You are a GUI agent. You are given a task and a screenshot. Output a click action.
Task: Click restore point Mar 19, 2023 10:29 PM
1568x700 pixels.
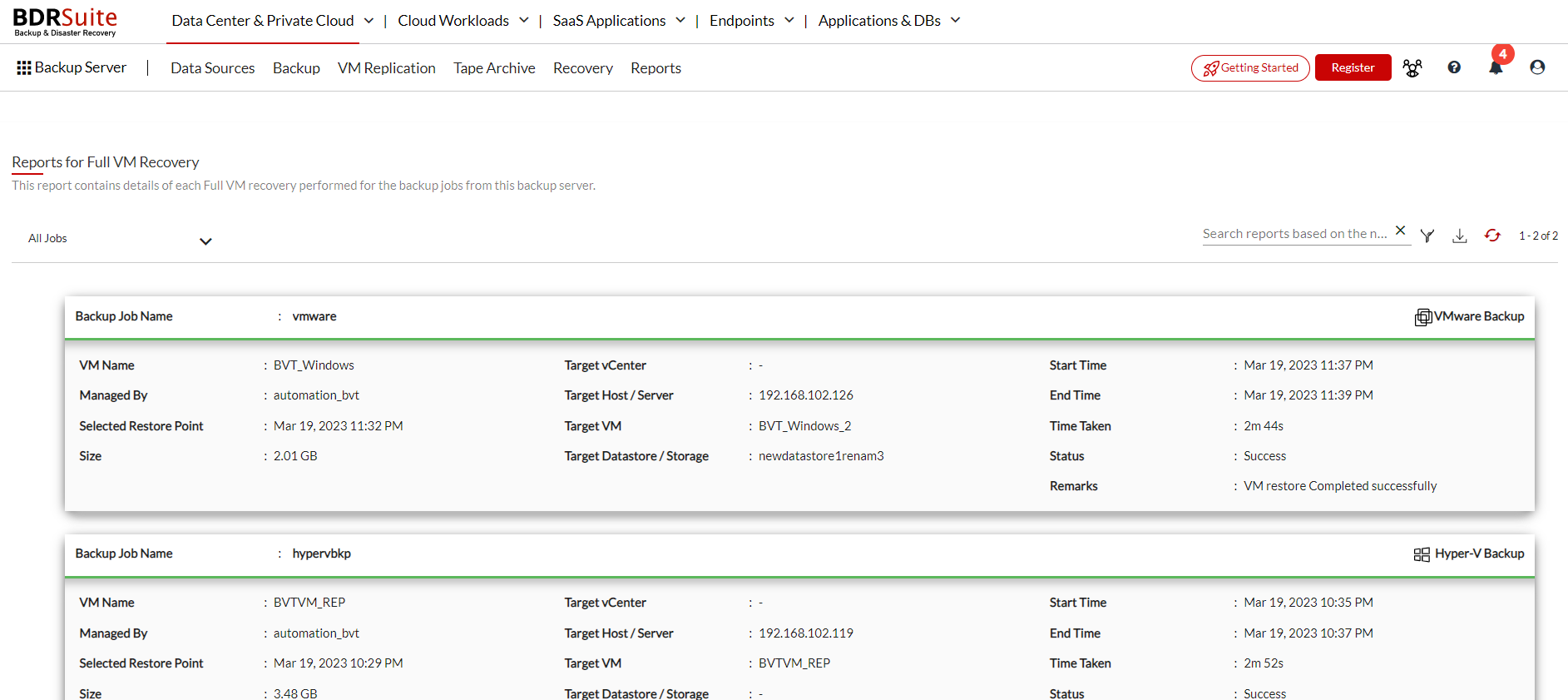[339, 663]
